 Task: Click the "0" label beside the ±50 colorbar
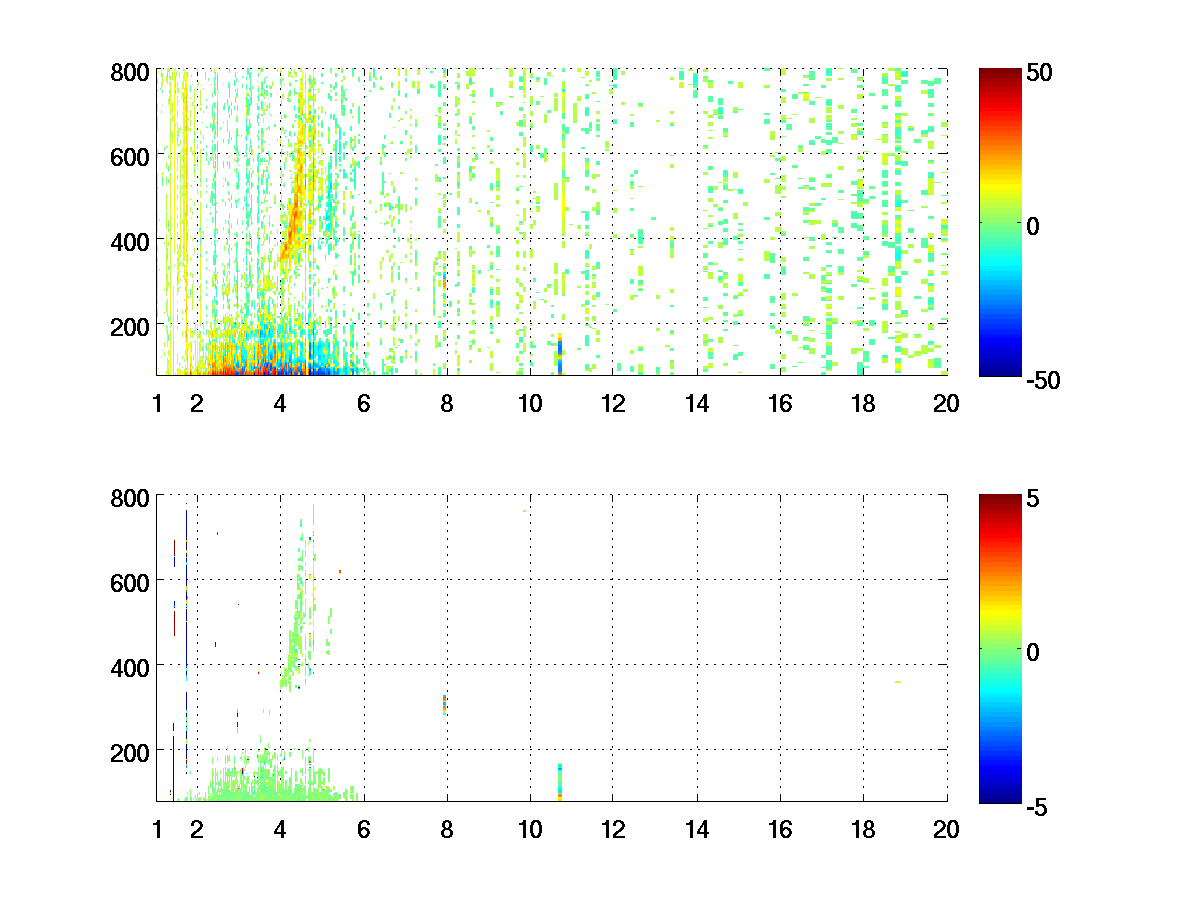[1032, 227]
